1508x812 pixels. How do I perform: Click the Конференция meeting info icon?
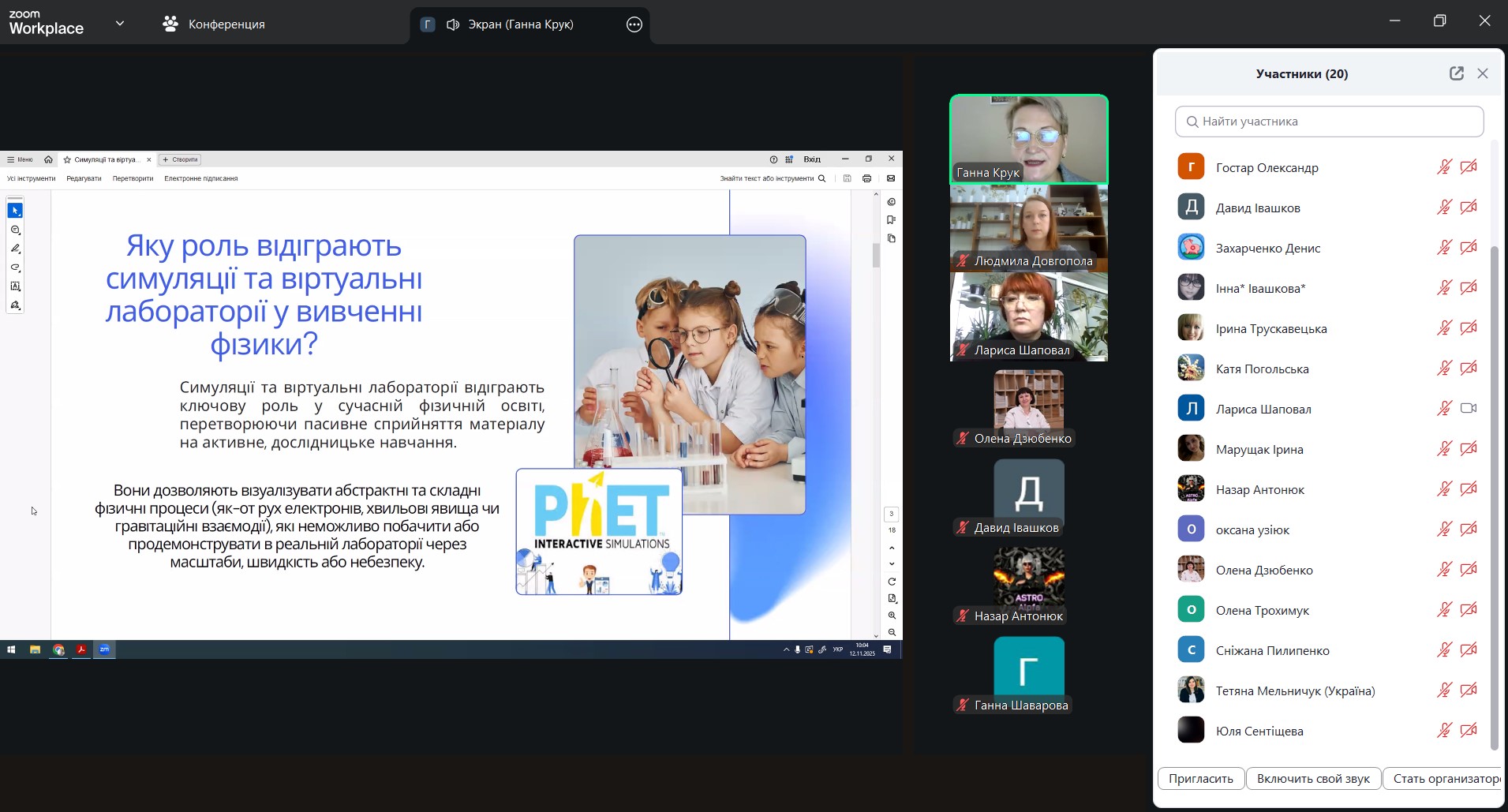[170, 24]
